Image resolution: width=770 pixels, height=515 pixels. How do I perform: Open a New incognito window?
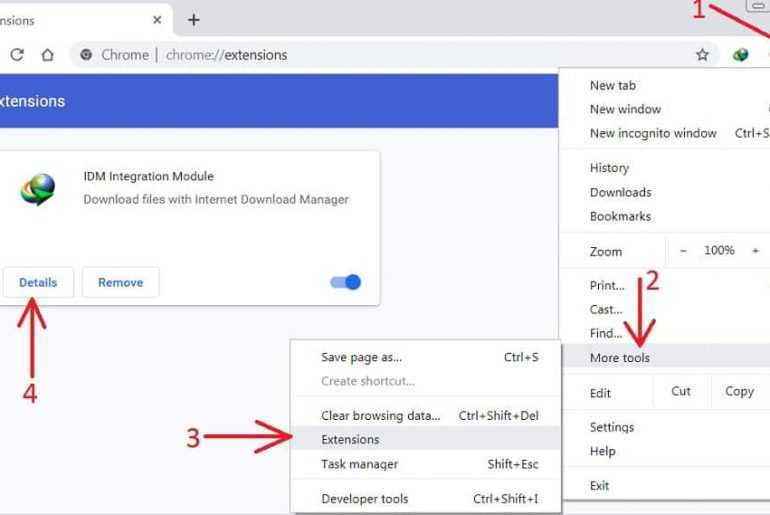coord(664,133)
